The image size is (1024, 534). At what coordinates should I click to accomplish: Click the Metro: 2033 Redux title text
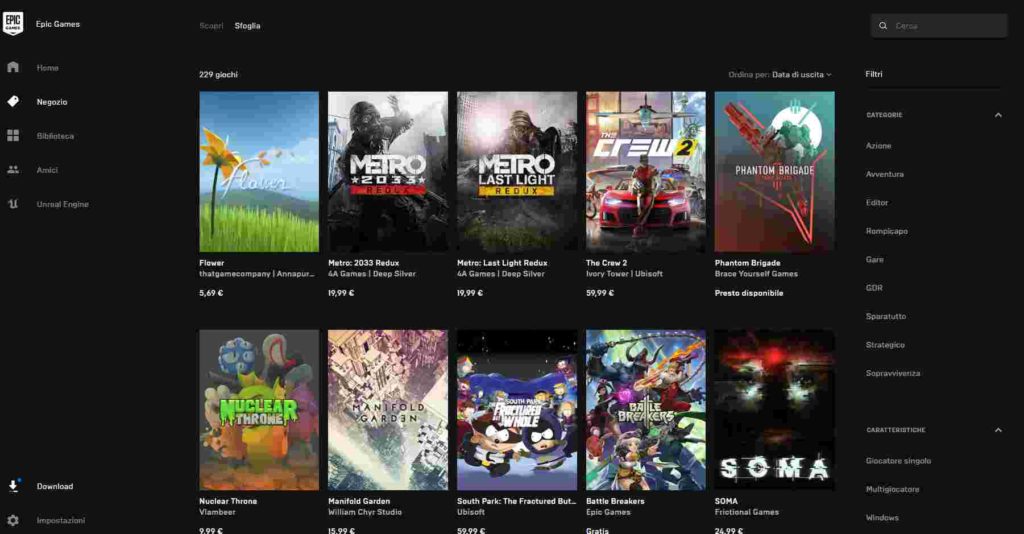click(x=363, y=263)
